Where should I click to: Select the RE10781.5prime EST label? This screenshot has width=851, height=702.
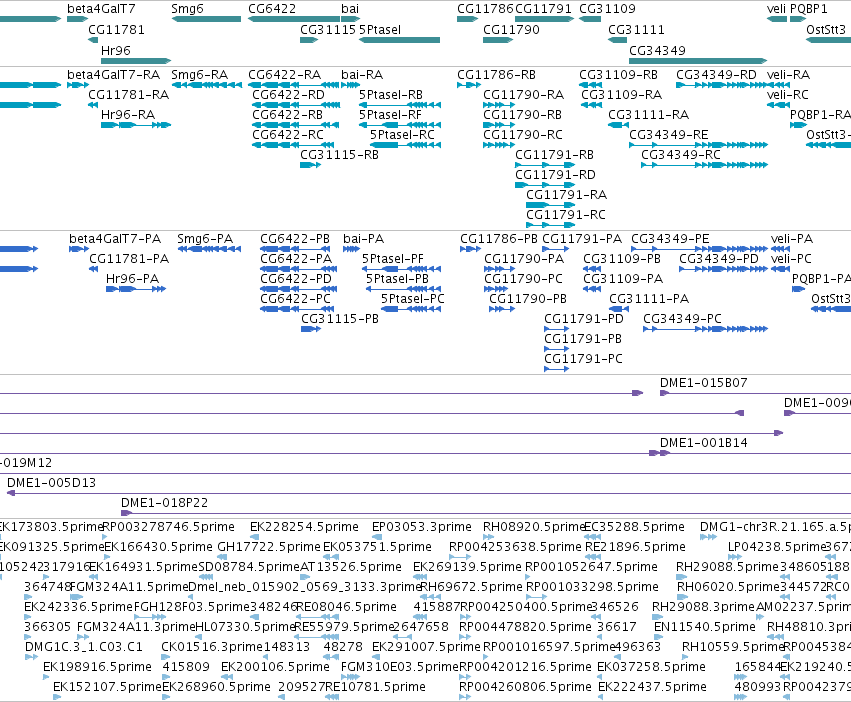pyautogui.click(x=375, y=687)
